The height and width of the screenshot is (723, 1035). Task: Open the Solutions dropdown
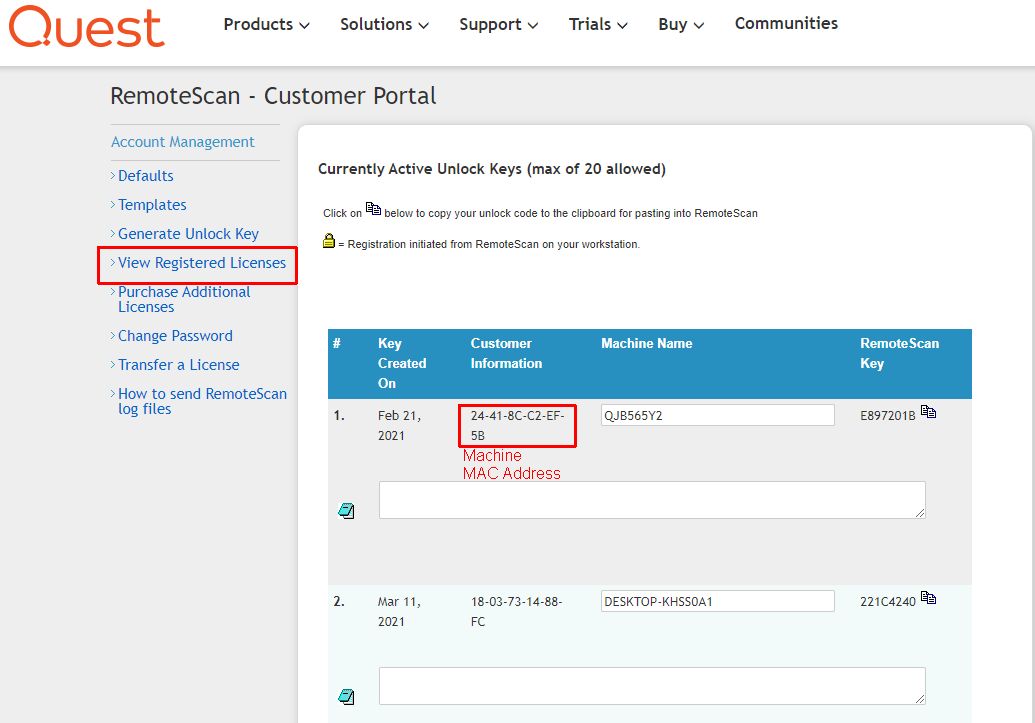pyautogui.click(x=383, y=23)
